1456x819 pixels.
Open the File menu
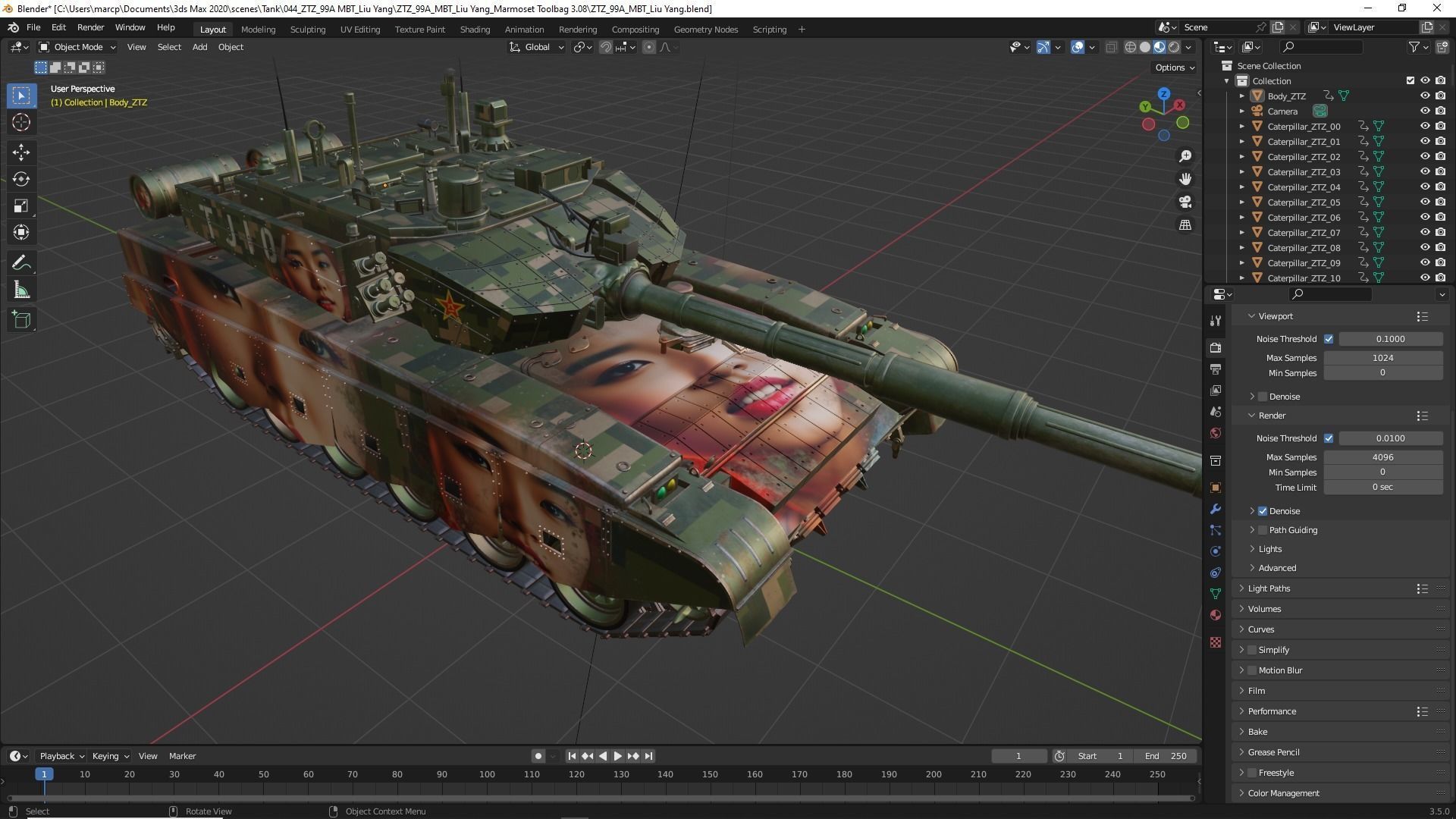(x=33, y=27)
